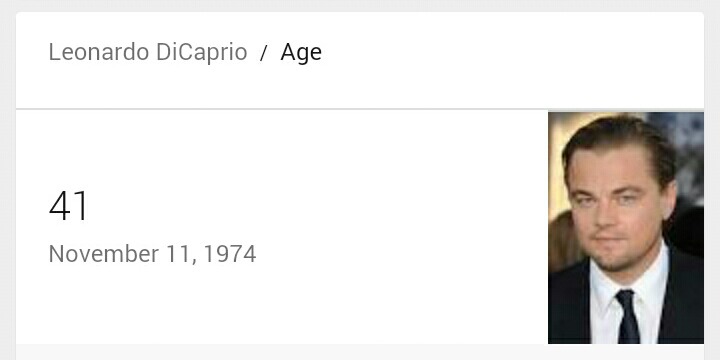Viewport: 720px width, 360px height.
Task: Open the Leonardo DiCaprio breadcrumb link
Action: pyautogui.click(x=148, y=52)
